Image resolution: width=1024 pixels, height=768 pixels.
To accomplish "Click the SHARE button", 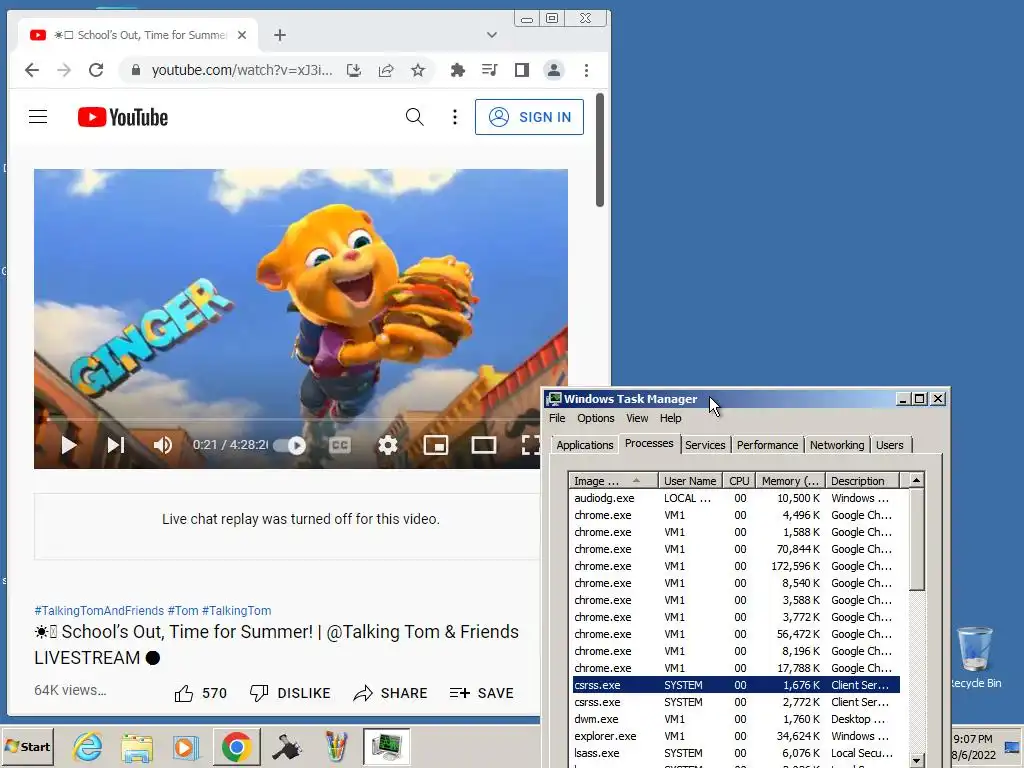I will (390, 693).
